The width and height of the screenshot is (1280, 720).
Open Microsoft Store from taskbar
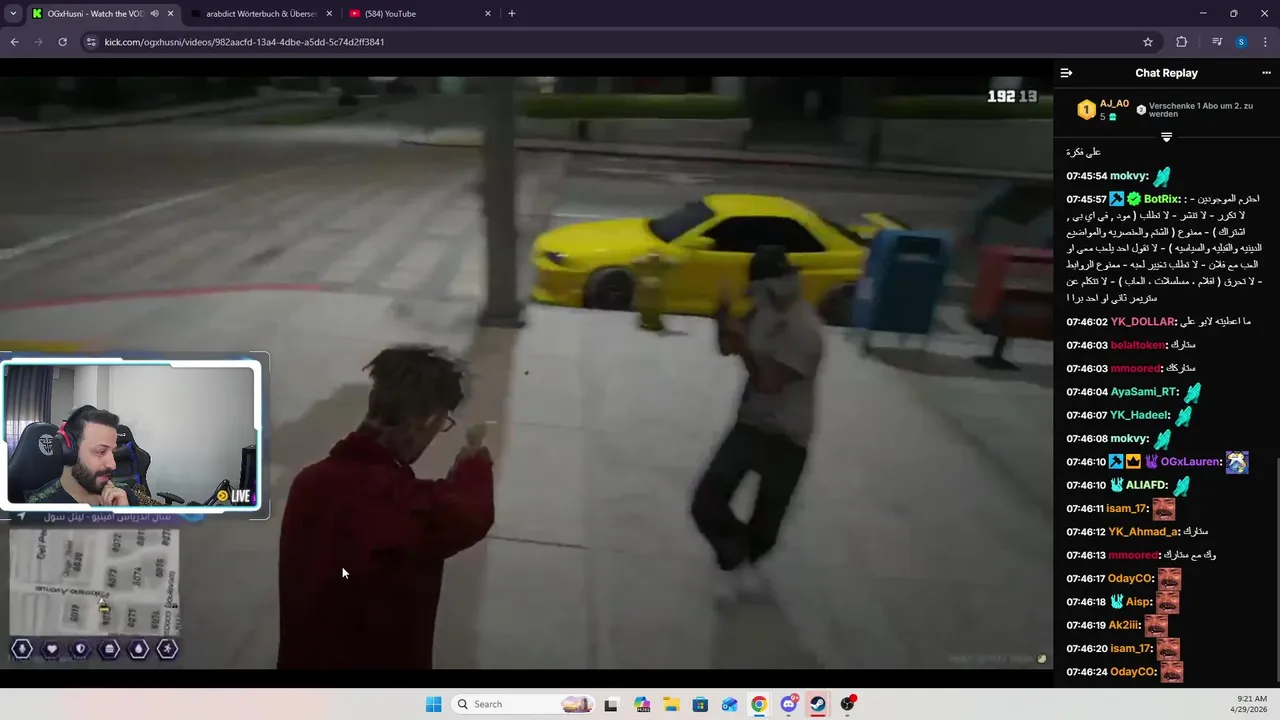(700, 704)
